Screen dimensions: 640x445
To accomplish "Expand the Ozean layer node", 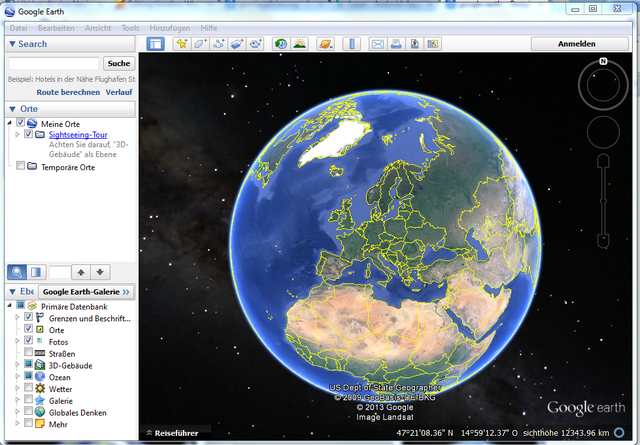I will click(17, 376).
